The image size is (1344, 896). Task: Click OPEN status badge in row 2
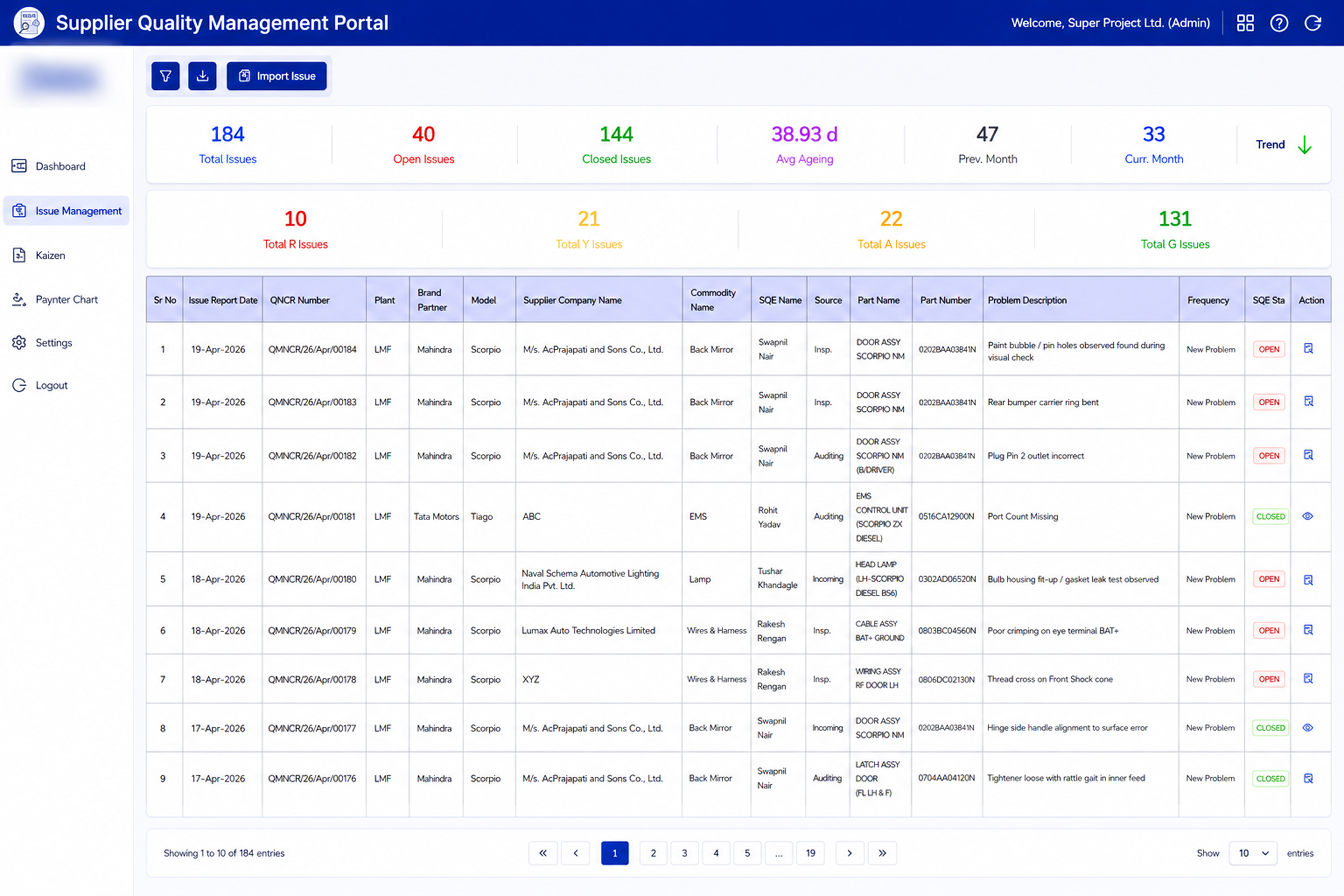(x=1269, y=402)
